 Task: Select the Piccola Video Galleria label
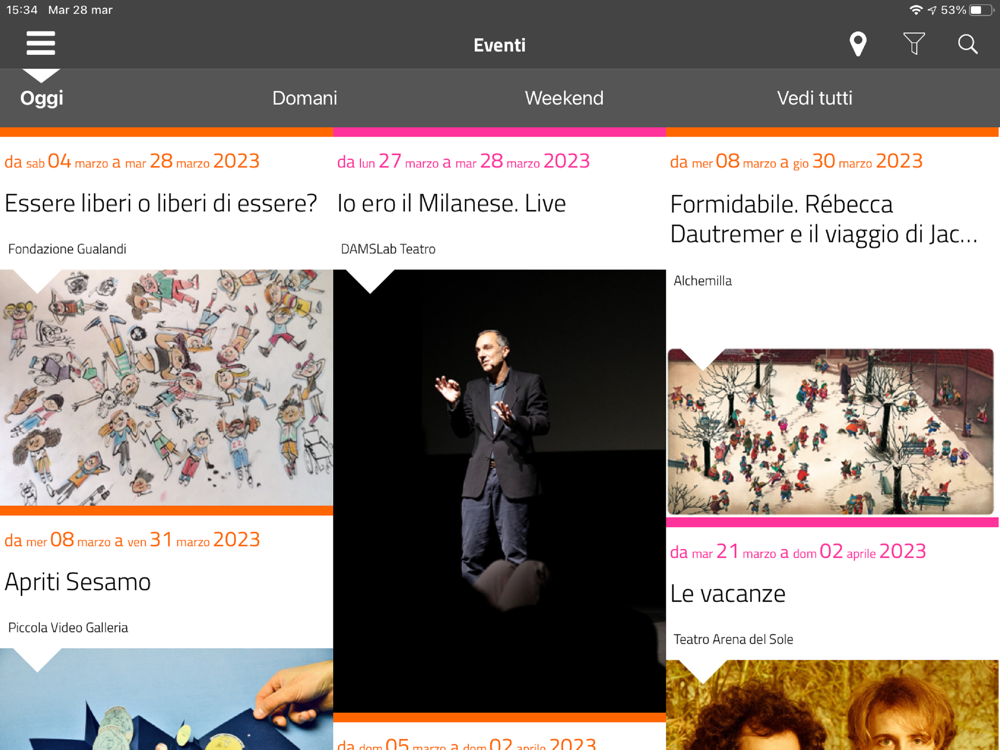click(x=68, y=628)
